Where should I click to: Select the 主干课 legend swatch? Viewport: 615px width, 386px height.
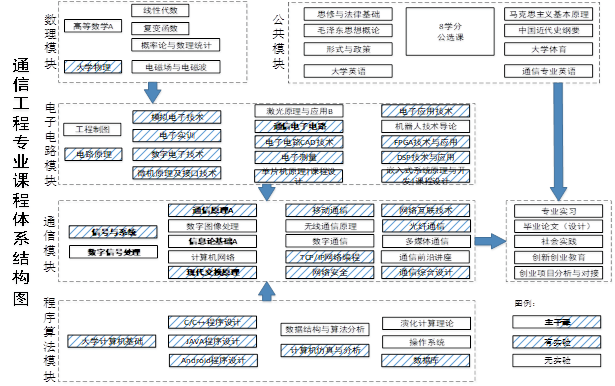(557, 322)
